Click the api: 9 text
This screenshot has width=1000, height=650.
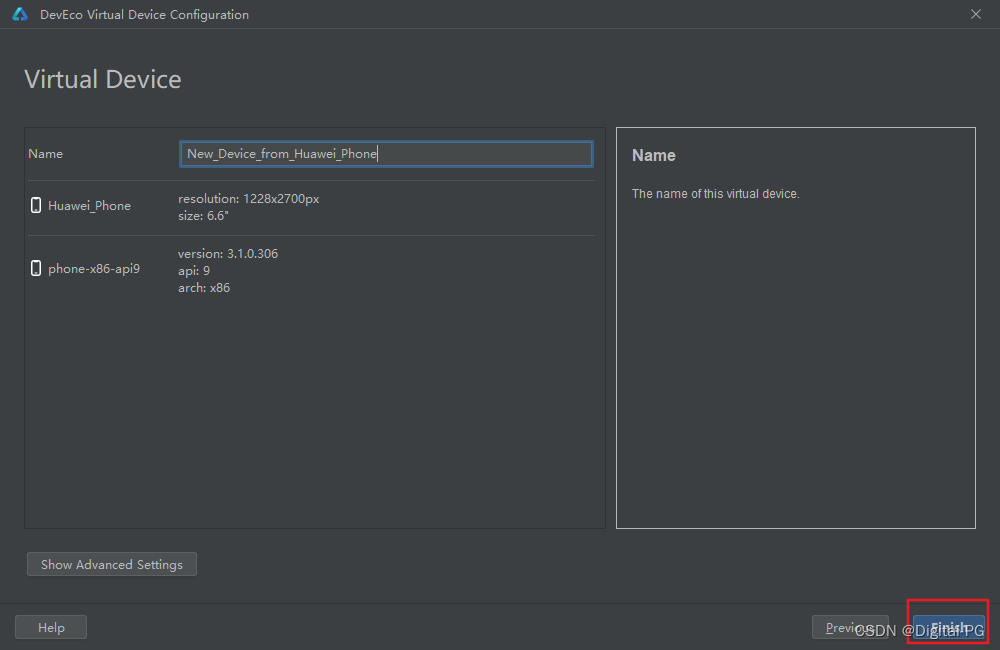pos(194,270)
